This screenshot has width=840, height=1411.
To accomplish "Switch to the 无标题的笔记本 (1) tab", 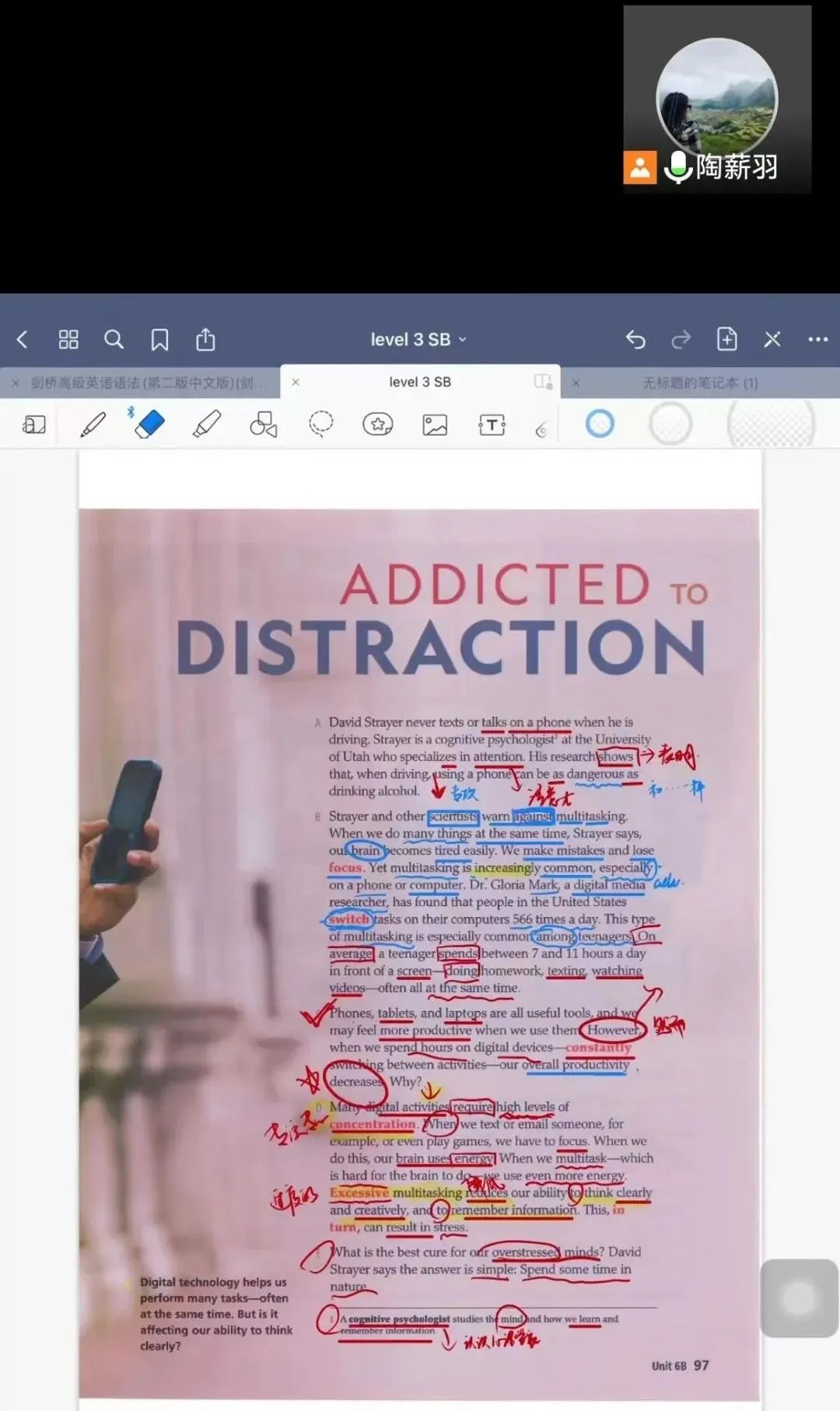I will (699, 383).
